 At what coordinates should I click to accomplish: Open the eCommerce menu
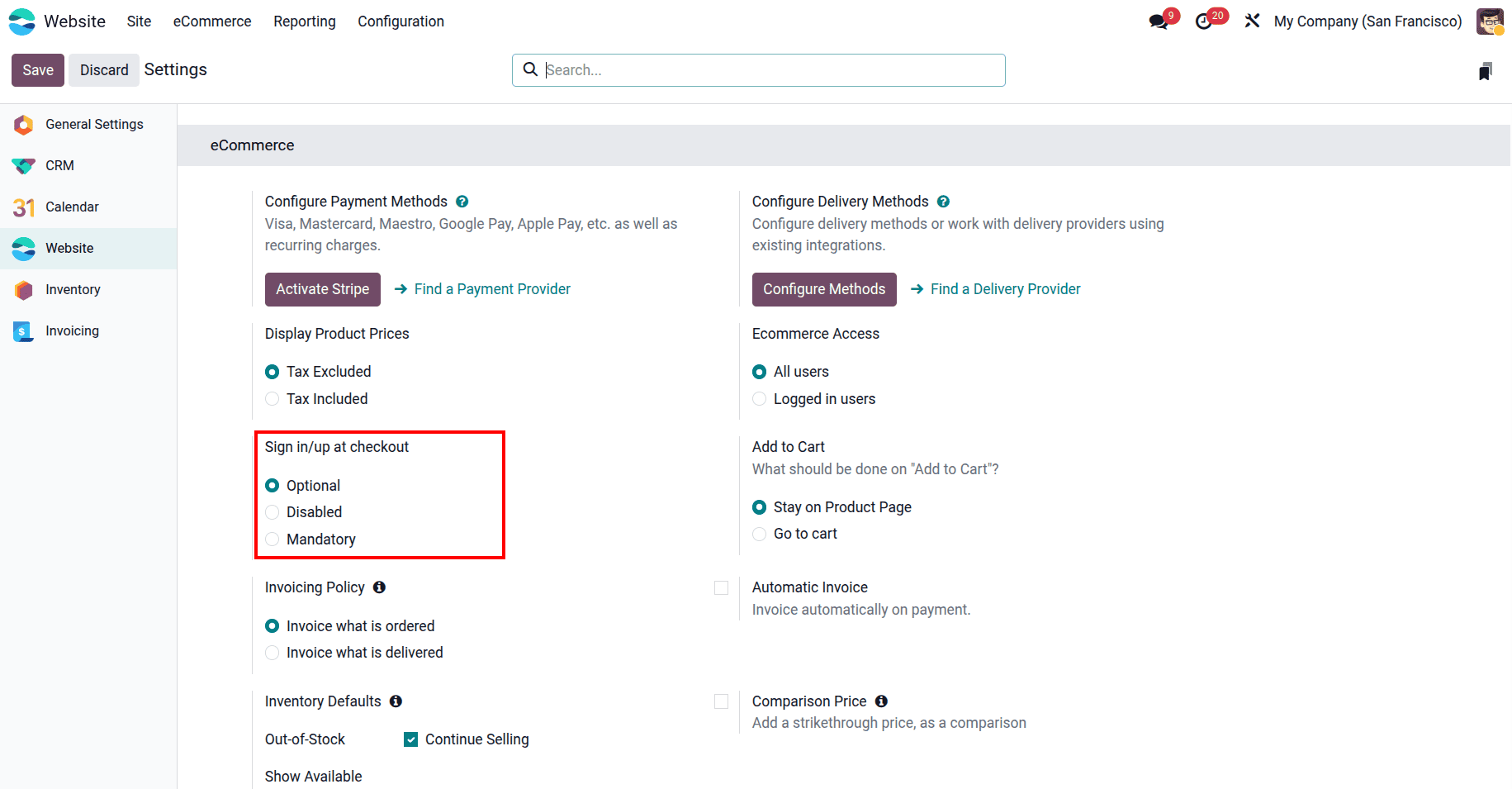[x=212, y=21]
